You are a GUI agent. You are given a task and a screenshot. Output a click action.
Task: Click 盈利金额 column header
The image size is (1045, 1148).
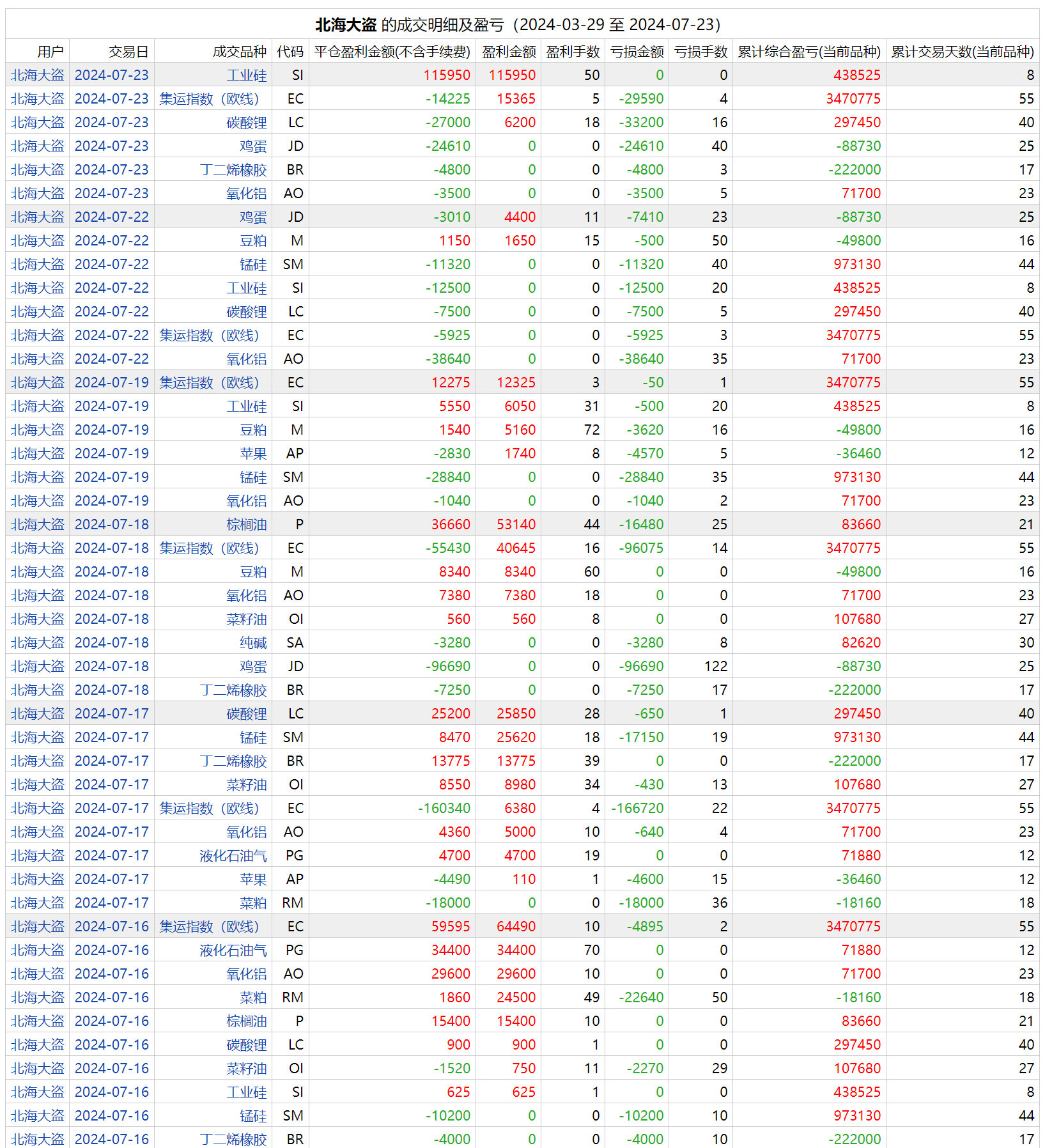tap(509, 51)
